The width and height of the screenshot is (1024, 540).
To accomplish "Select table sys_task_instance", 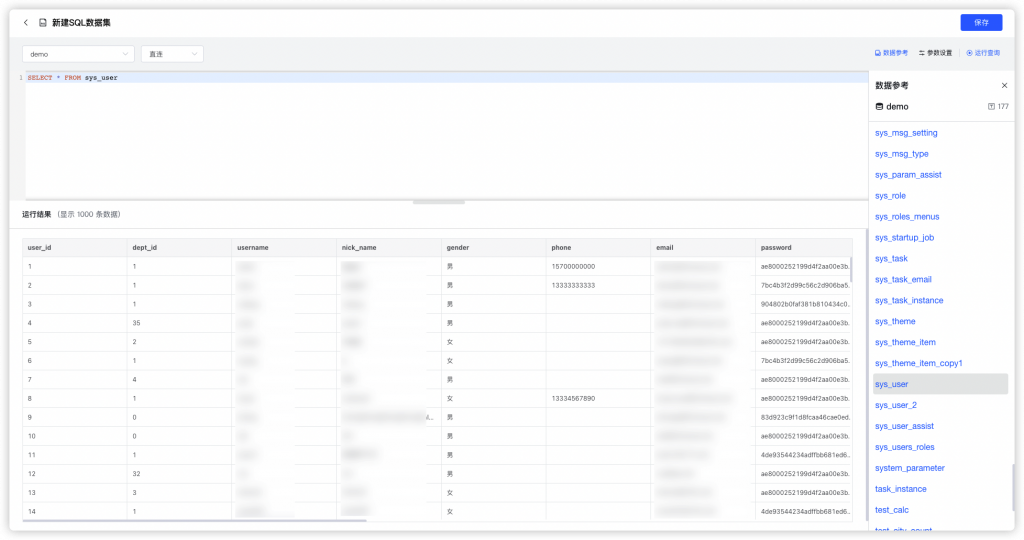I will pyautogui.click(x=908, y=300).
